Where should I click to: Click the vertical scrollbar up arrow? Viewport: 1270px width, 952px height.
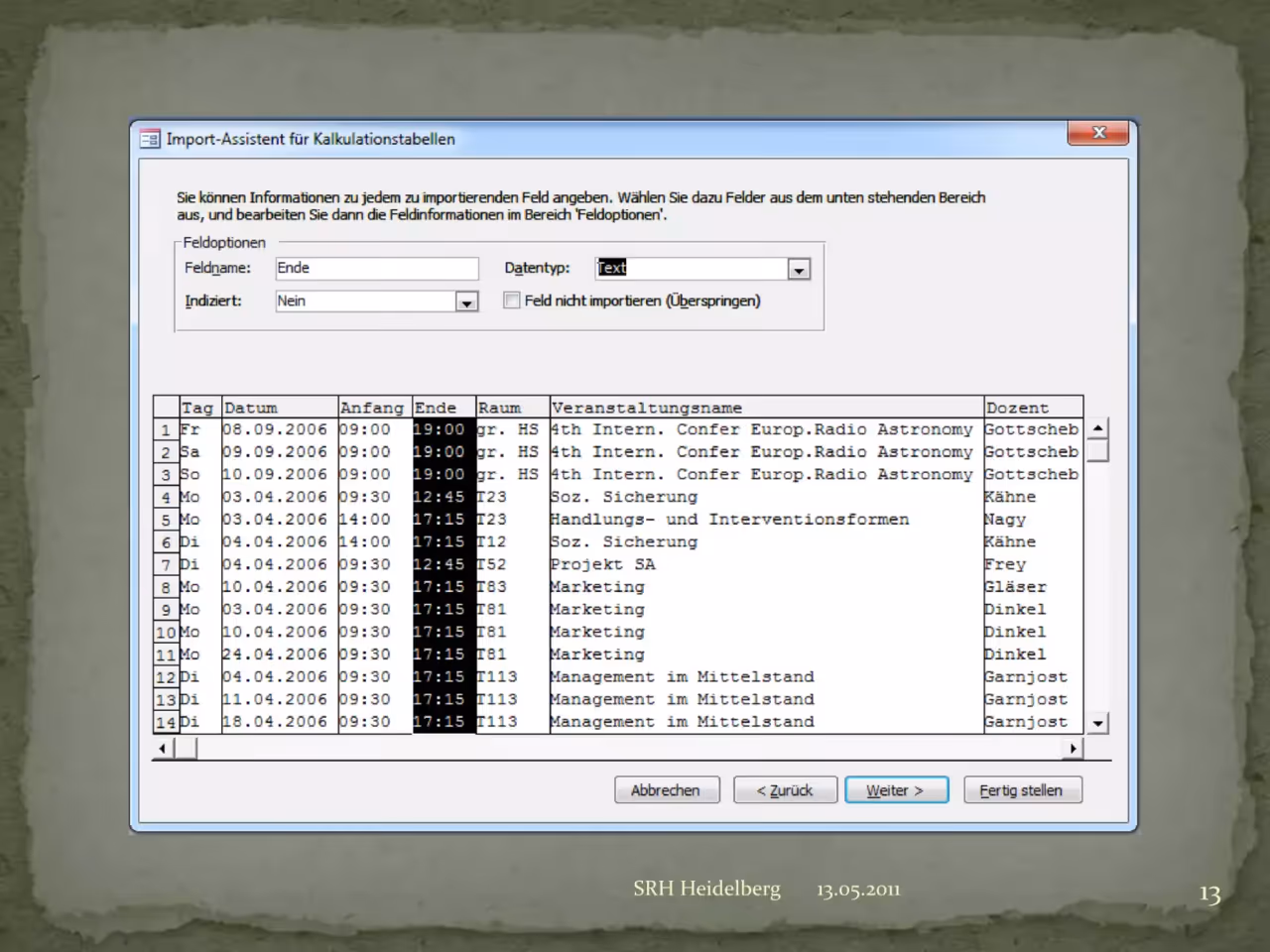pyautogui.click(x=1097, y=428)
